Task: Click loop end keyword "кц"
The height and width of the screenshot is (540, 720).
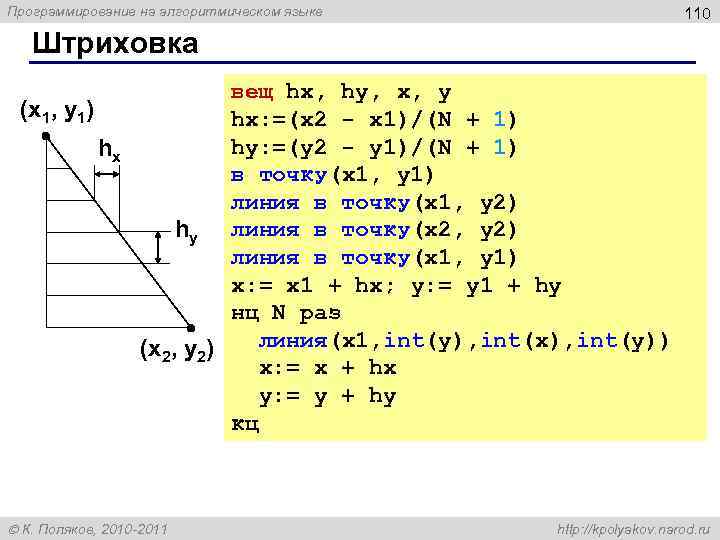Action: coord(245,423)
